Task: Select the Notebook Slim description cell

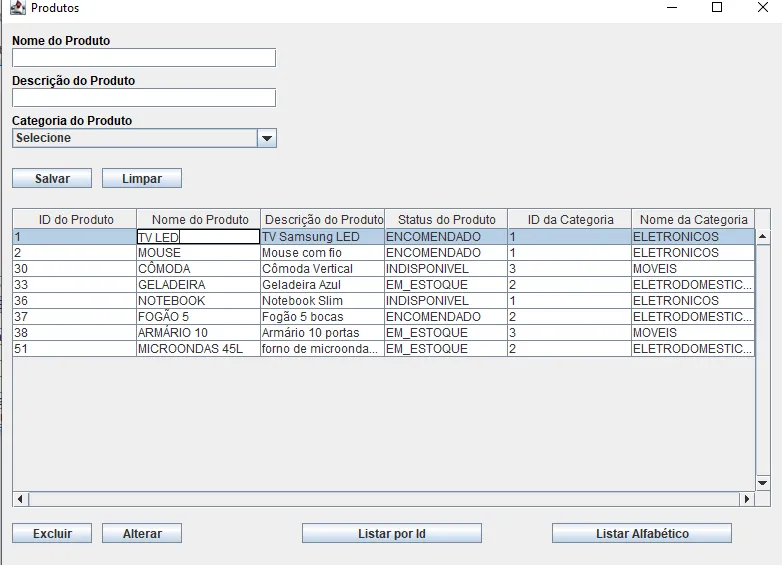Action: point(322,301)
